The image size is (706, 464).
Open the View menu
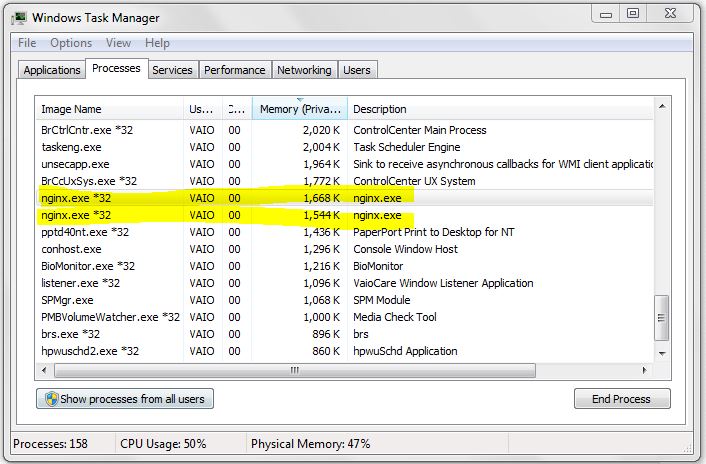[x=119, y=43]
